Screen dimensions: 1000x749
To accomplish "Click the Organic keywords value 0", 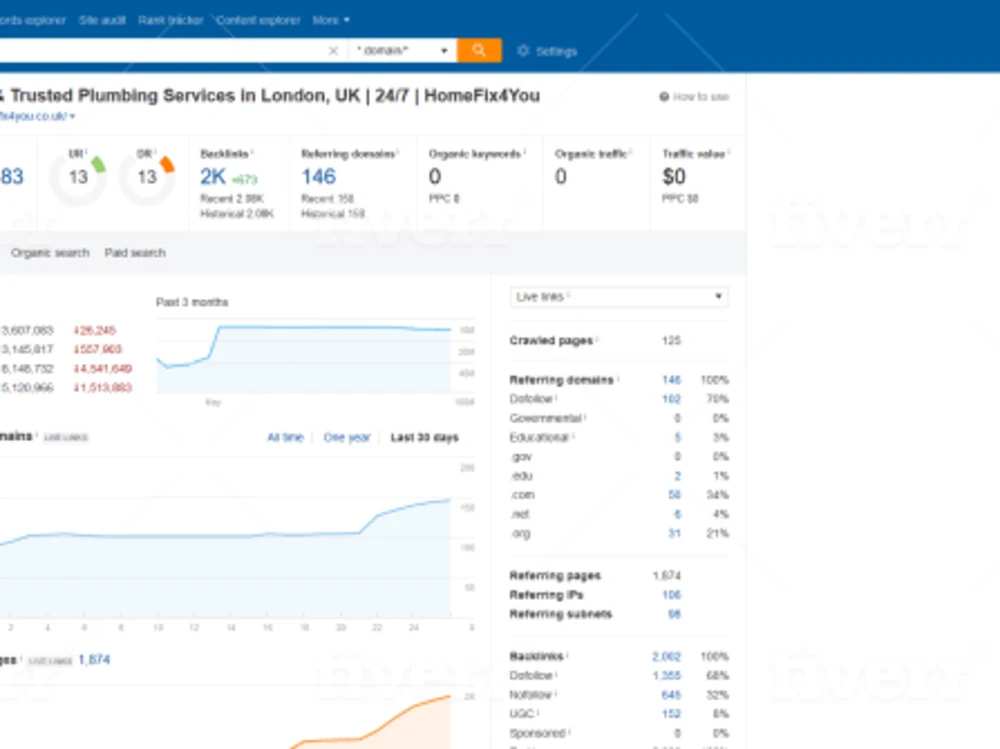I will pos(435,177).
